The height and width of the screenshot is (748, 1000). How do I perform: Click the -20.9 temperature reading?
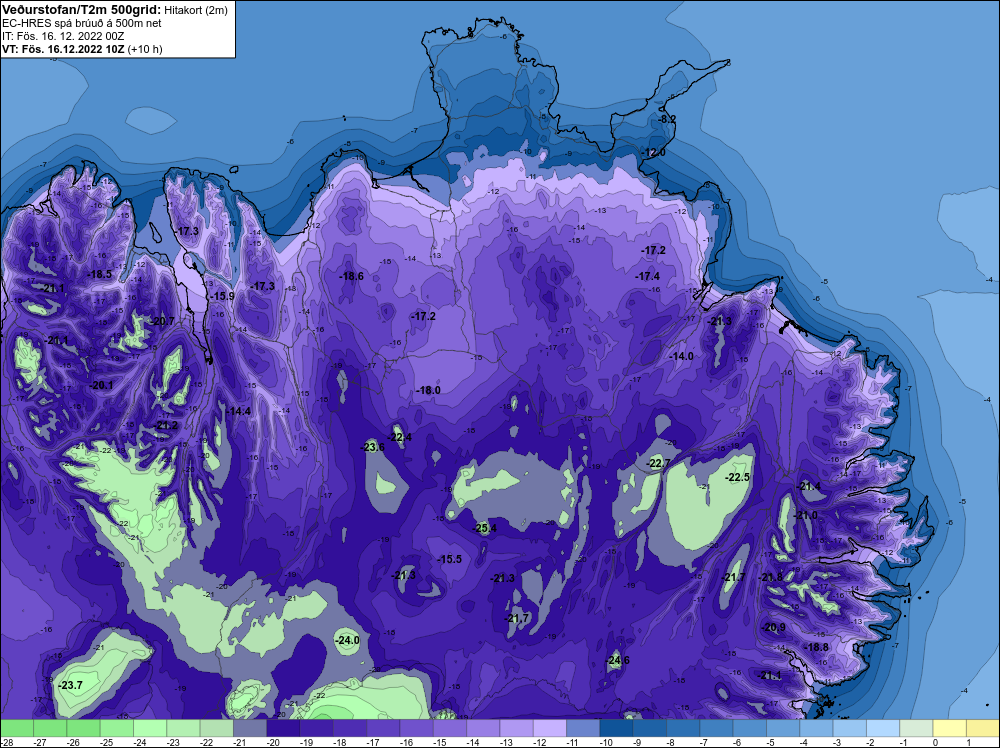click(774, 627)
